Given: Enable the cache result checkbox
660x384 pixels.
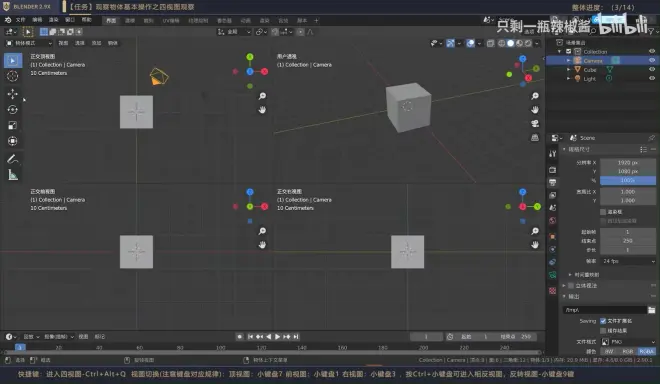Looking at the screenshot, I should point(603,331).
